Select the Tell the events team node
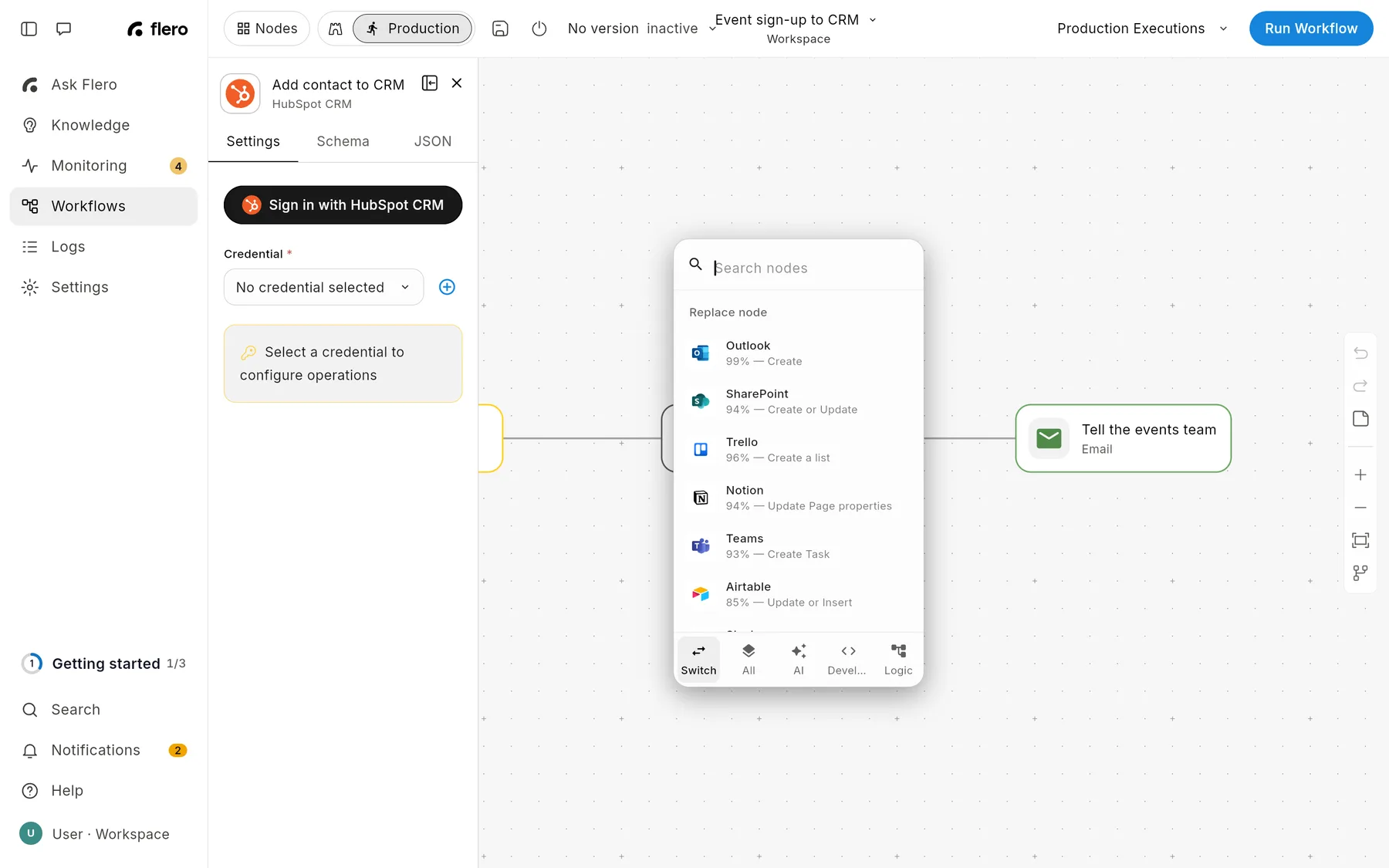The image size is (1389, 868). click(x=1124, y=438)
